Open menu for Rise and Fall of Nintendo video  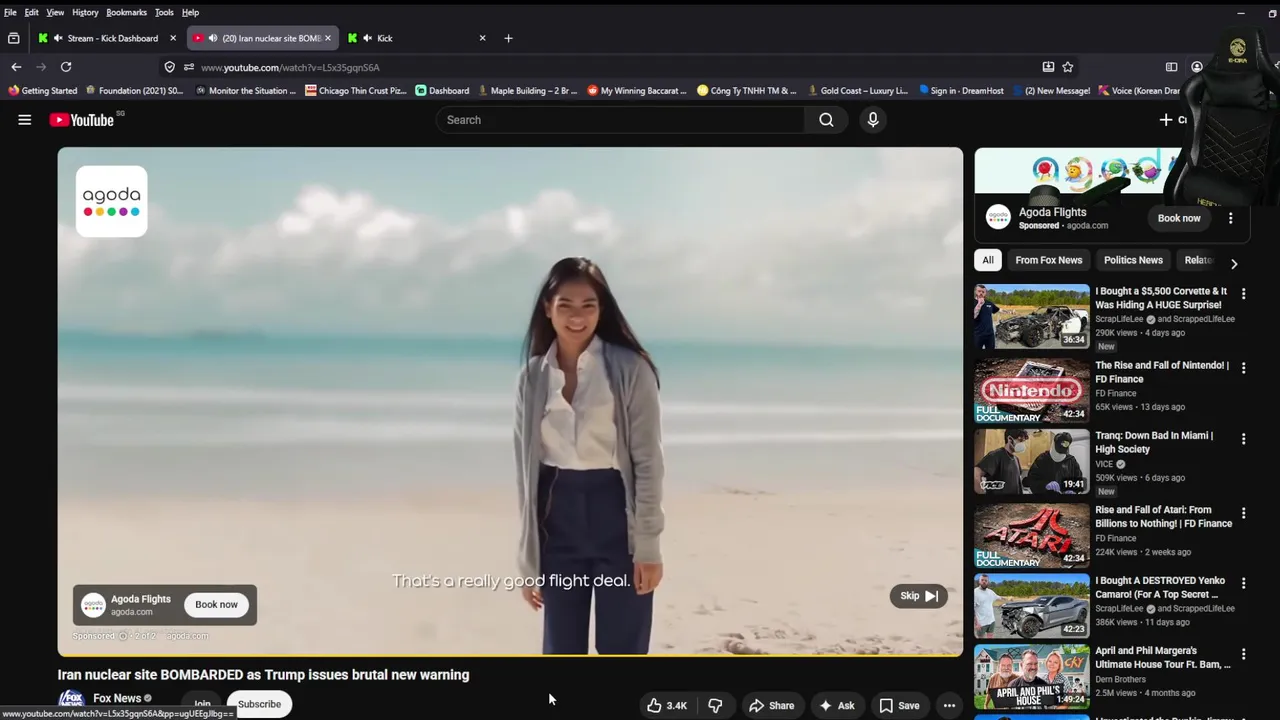point(1243,368)
